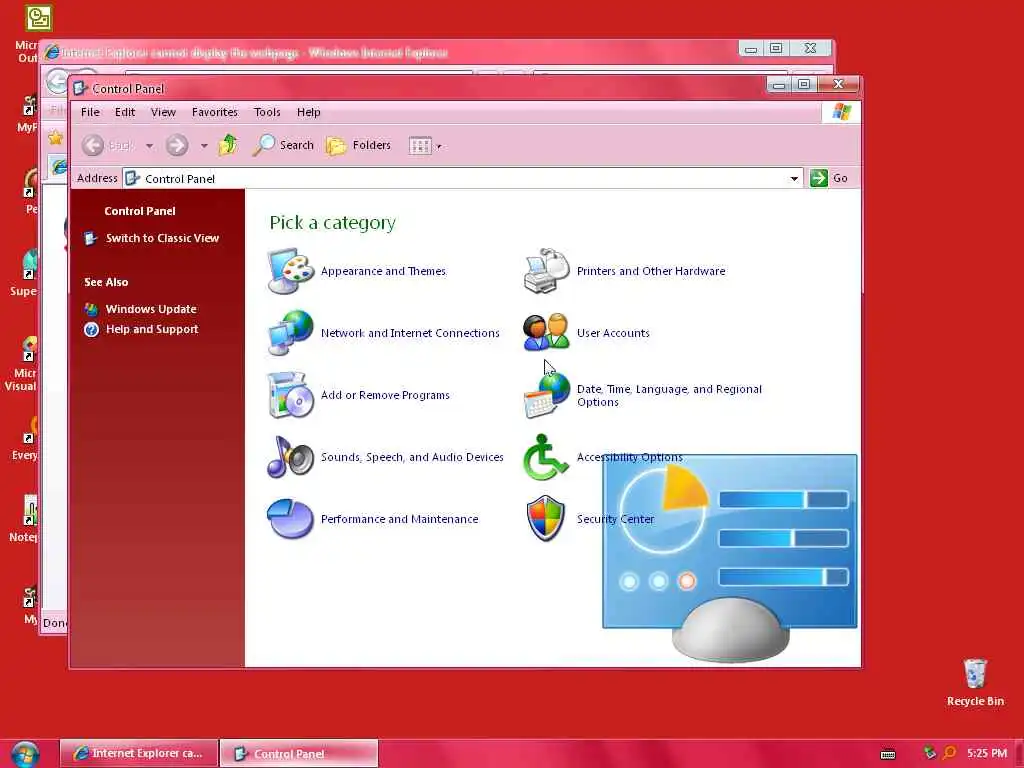Open Security Center shield icon
This screenshot has width=1024, height=768.
[x=546, y=519]
